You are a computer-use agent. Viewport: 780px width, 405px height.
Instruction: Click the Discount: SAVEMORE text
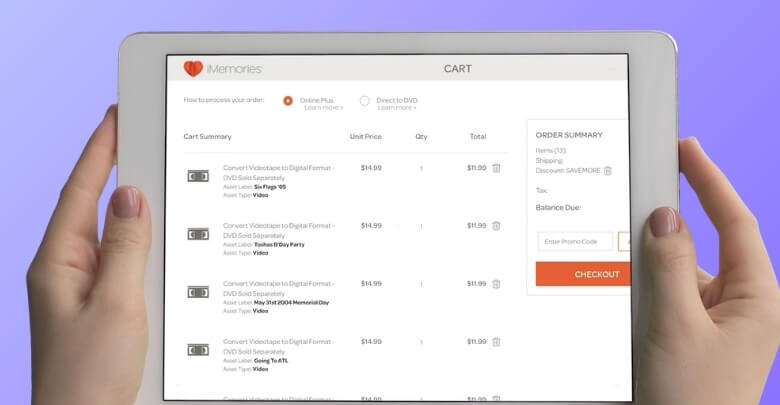568,171
